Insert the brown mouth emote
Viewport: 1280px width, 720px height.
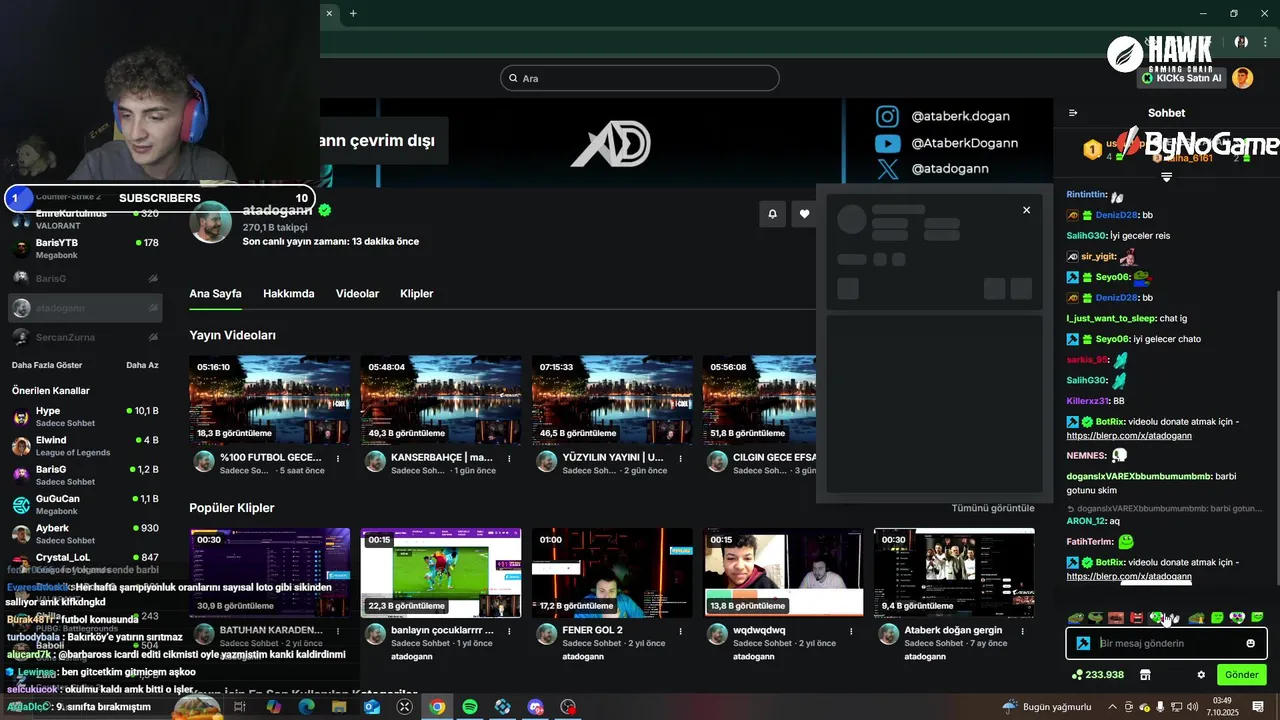pyautogui.click(x=1116, y=618)
